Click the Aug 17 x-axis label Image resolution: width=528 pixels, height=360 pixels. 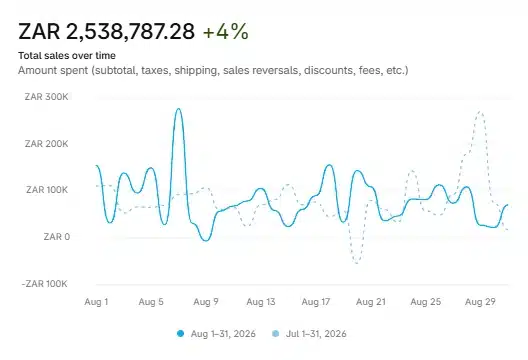(x=316, y=302)
